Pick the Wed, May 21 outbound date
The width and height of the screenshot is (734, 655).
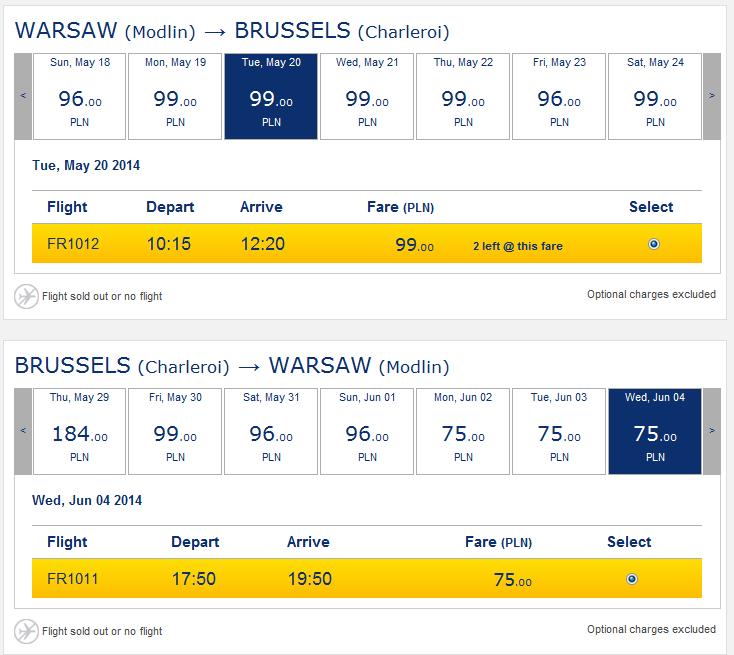click(367, 96)
